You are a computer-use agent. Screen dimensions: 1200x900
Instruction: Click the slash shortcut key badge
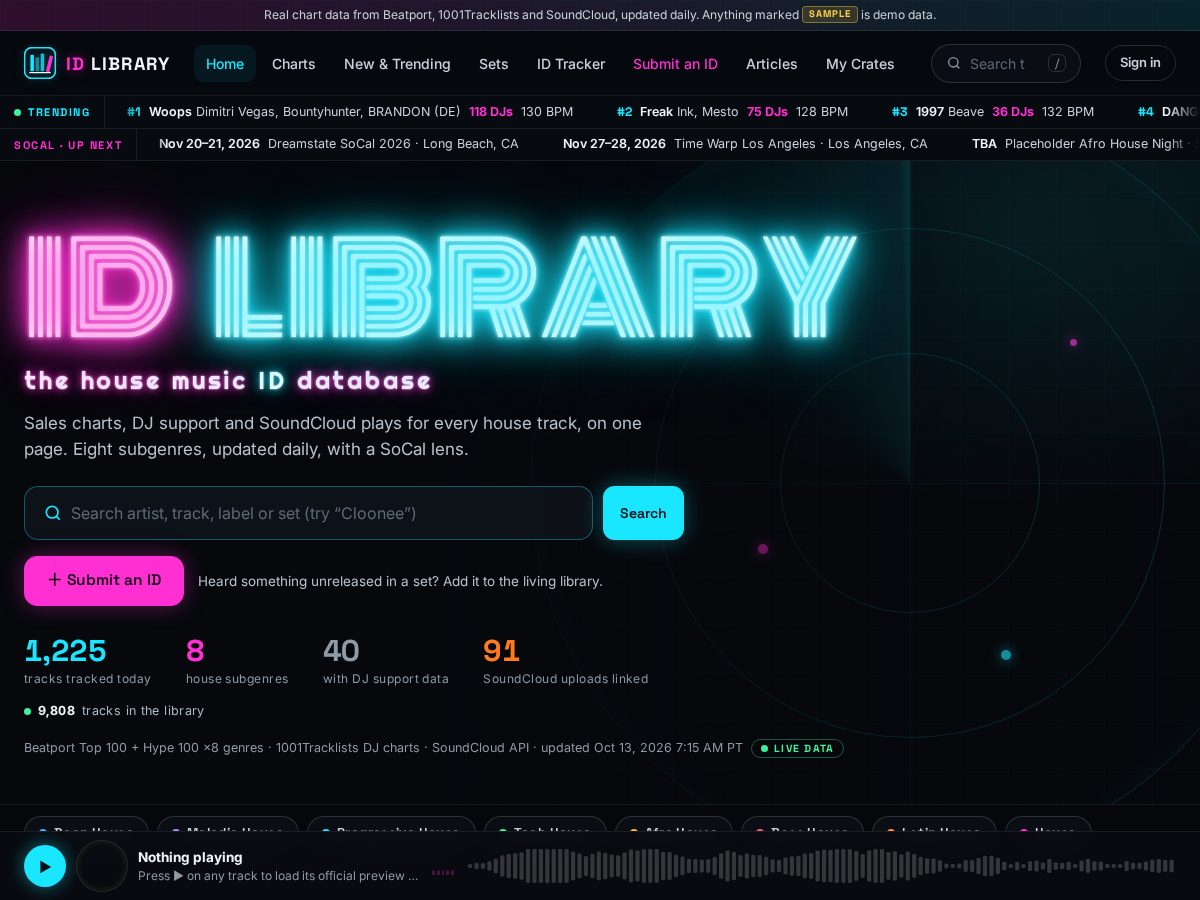pos(1056,63)
